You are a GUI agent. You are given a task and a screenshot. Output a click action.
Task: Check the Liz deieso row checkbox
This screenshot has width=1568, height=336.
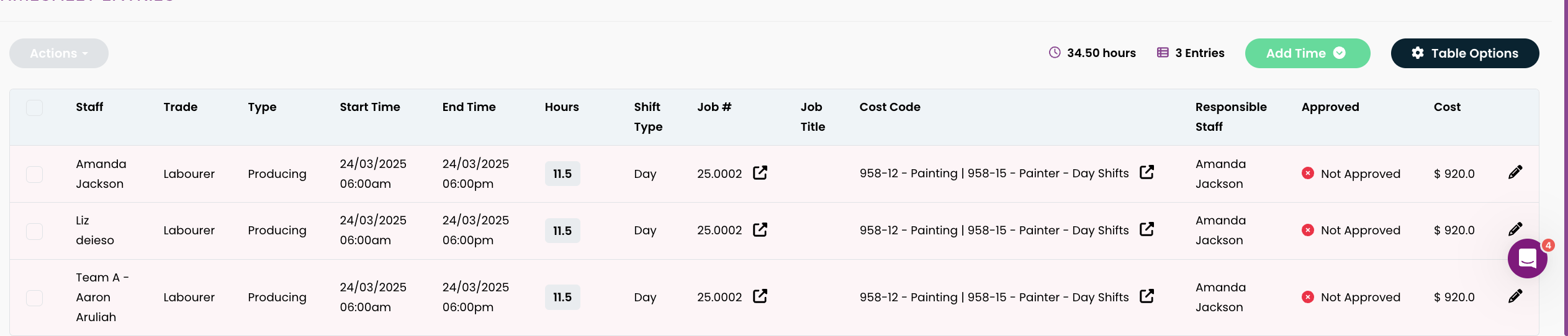pos(35,231)
